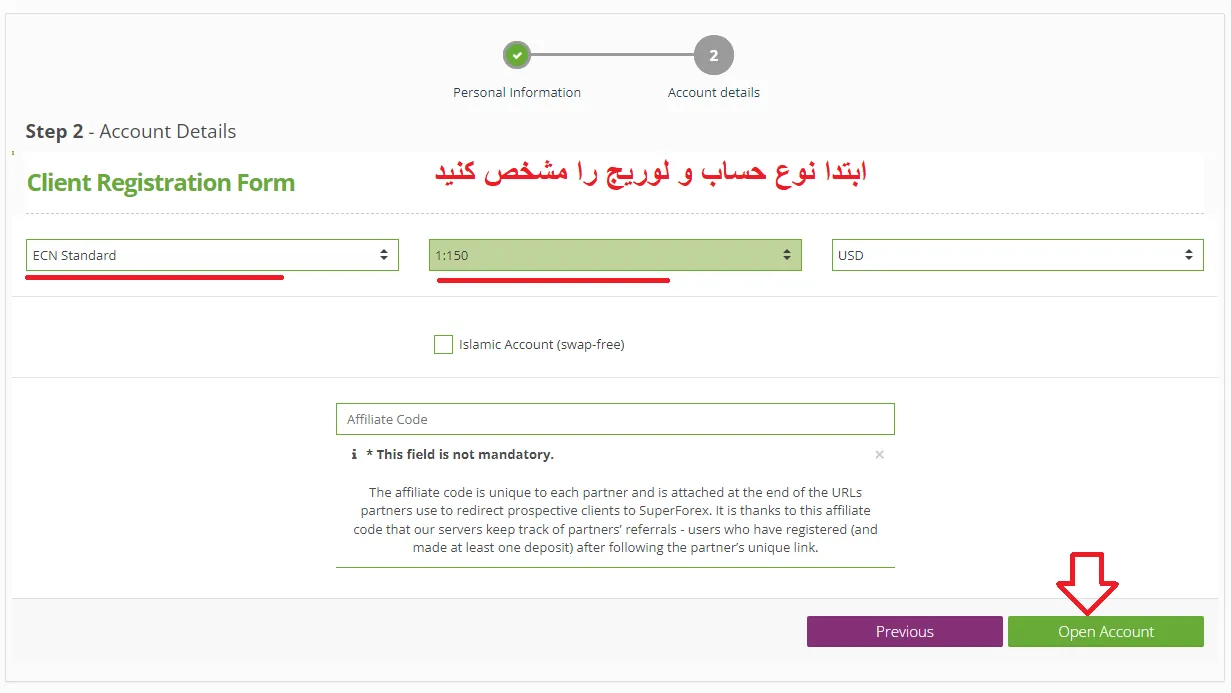This screenshot has height=693, width=1231.
Task: Open the leverage dropdown showing 1:150
Action: point(615,255)
